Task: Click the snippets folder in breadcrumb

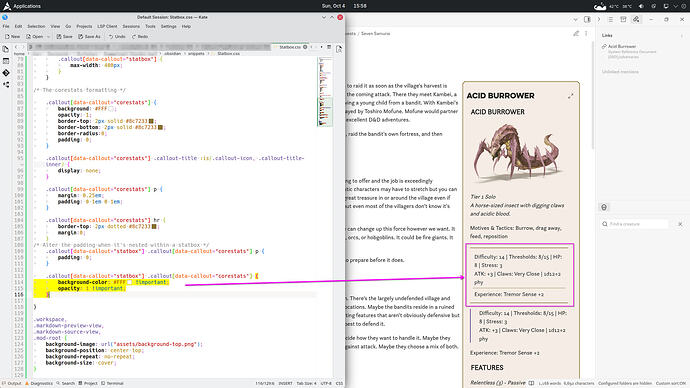Action: tap(196, 54)
